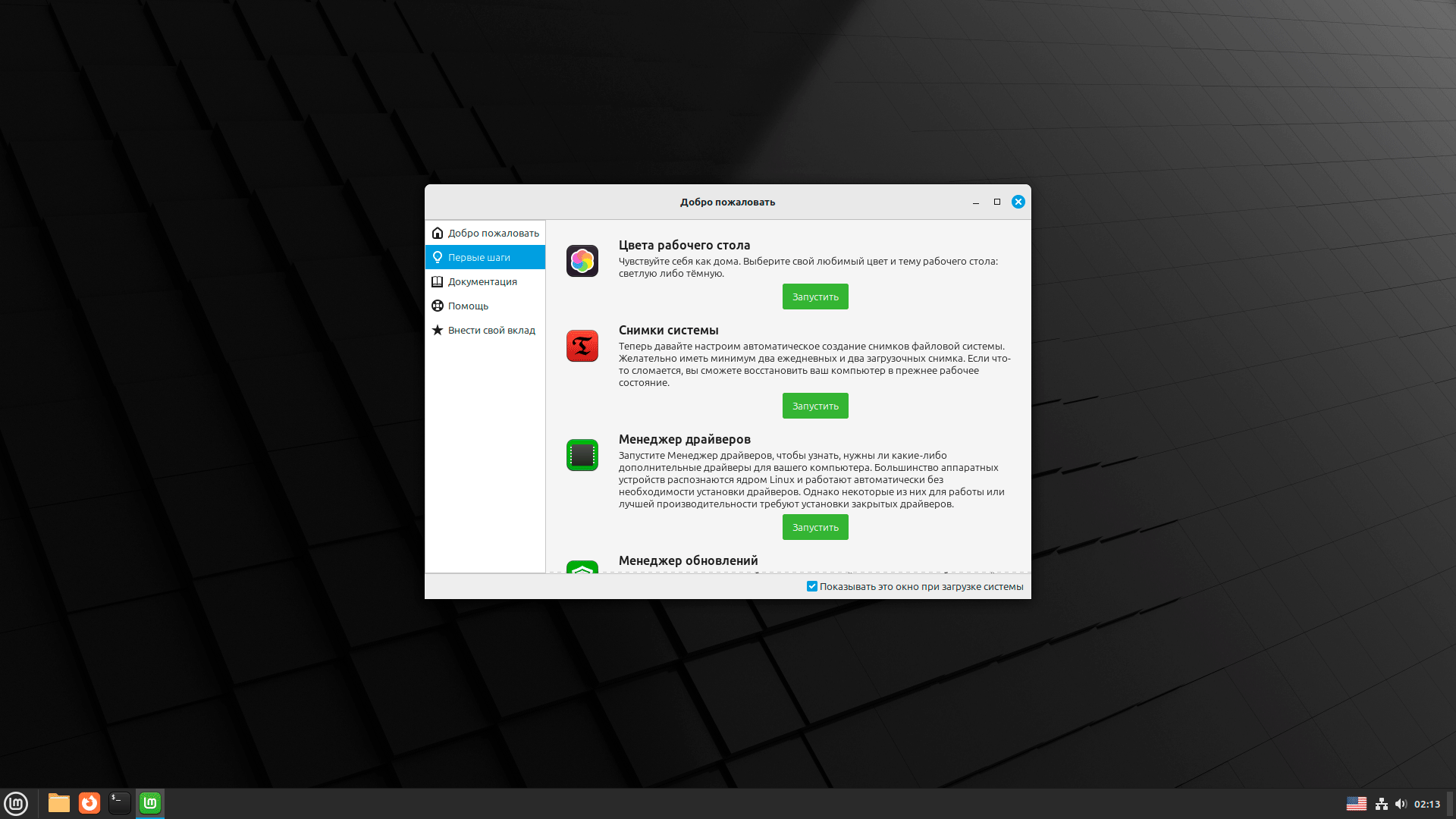This screenshot has width=1456, height=819.
Task: Click the Update Manager shield icon
Action: [x=582, y=567]
